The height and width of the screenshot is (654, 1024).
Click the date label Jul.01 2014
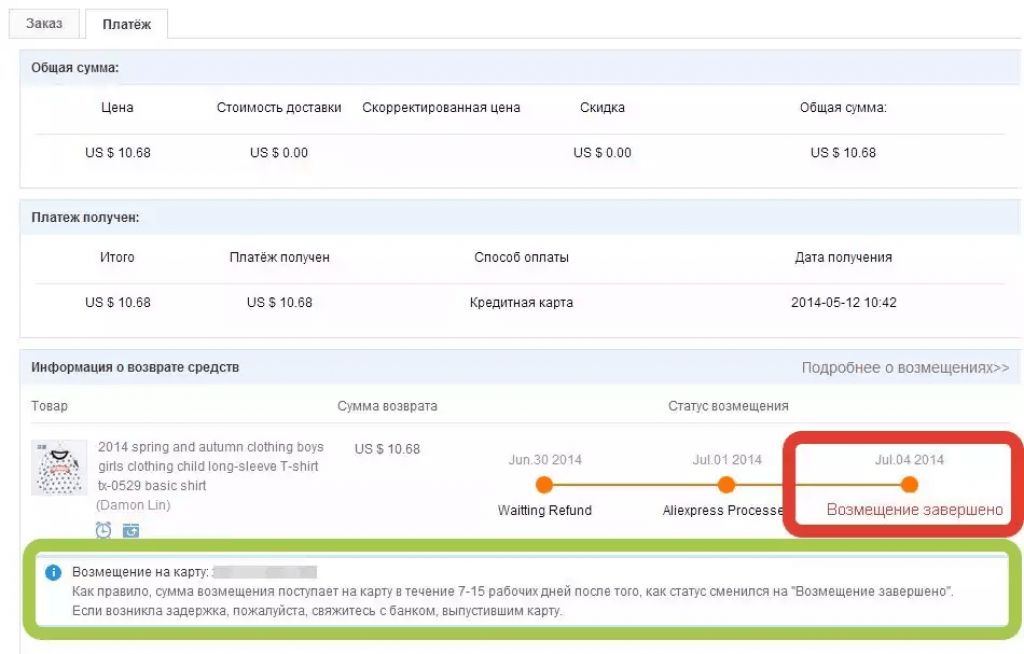(727, 460)
